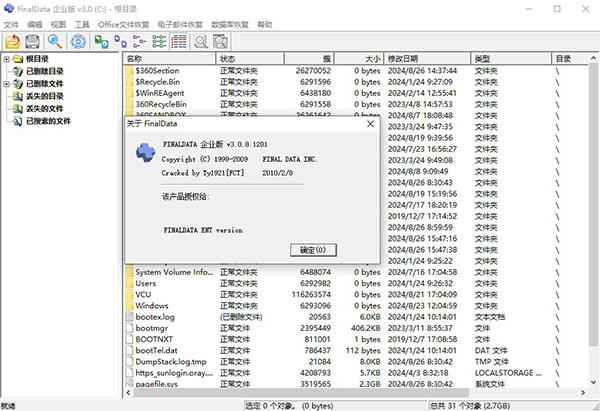Select the DumpStack.log.tmp file row
The image size is (600, 411).
coord(356,362)
